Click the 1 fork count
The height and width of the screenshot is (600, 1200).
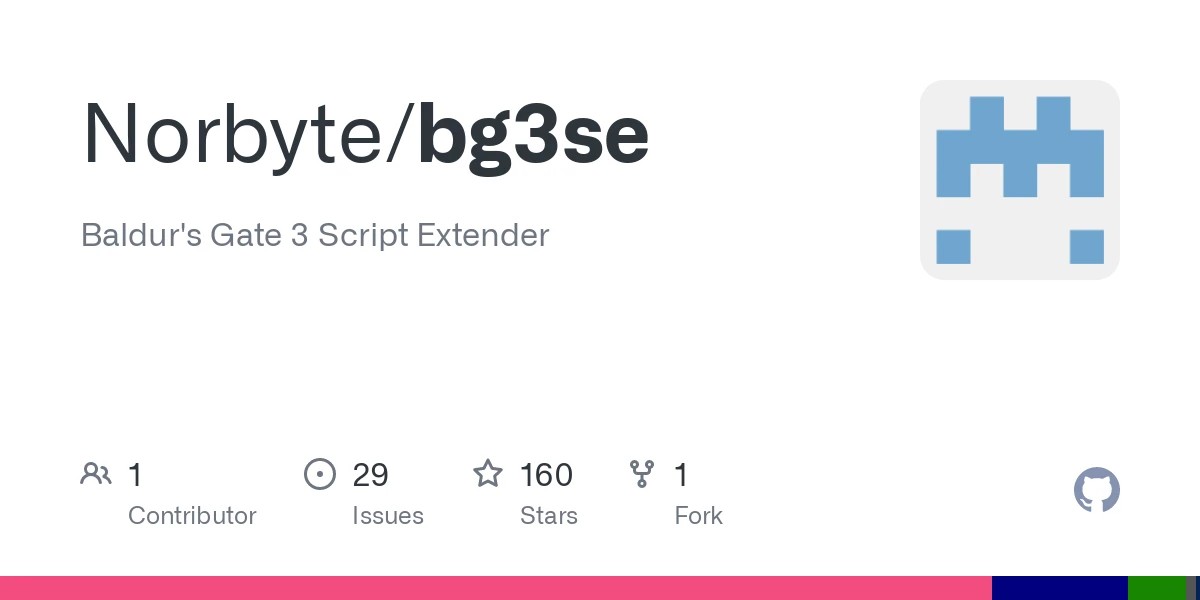[x=681, y=475]
